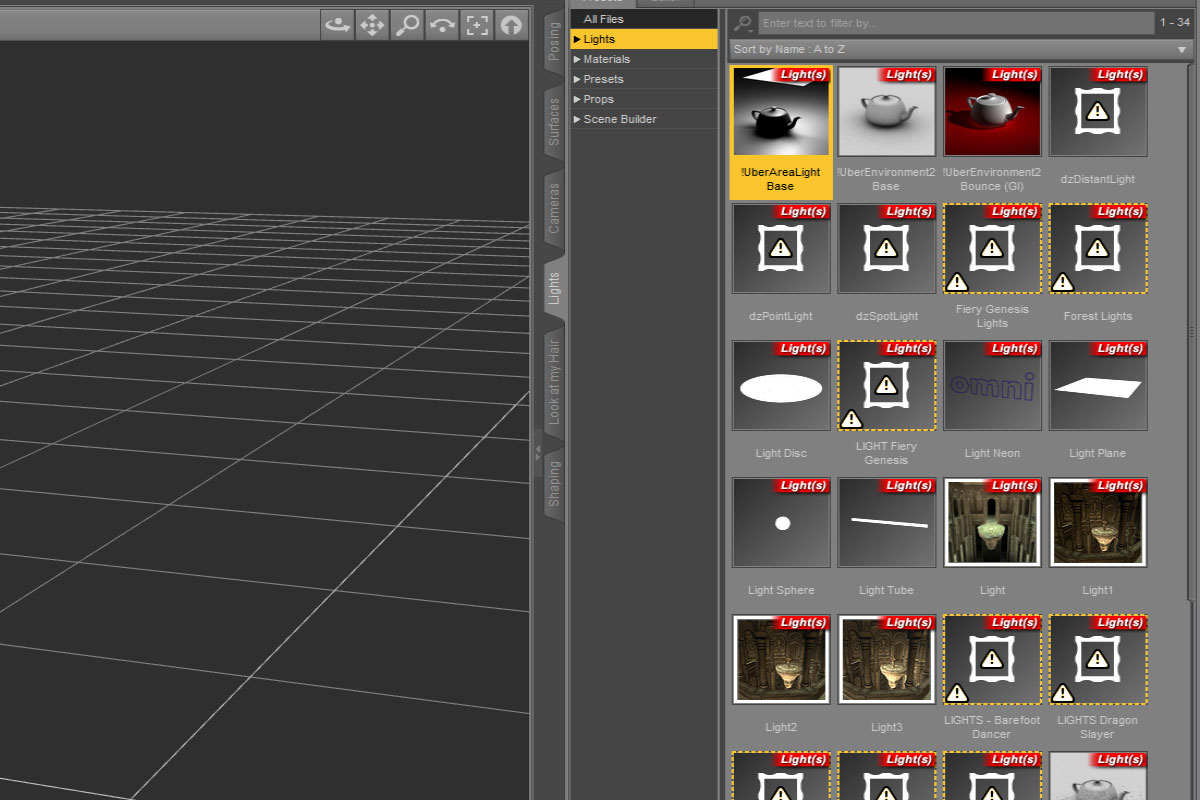Select the Light Disc preset thumbnail
The height and width of the screenshot is (800, 1200).
(x=781, y=385)
